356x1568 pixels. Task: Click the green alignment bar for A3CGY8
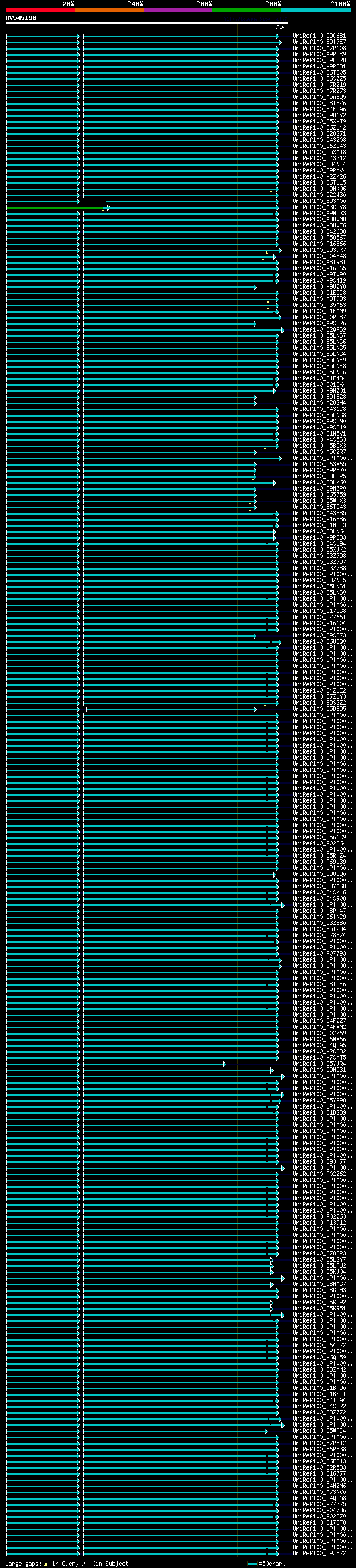(55, 207)
